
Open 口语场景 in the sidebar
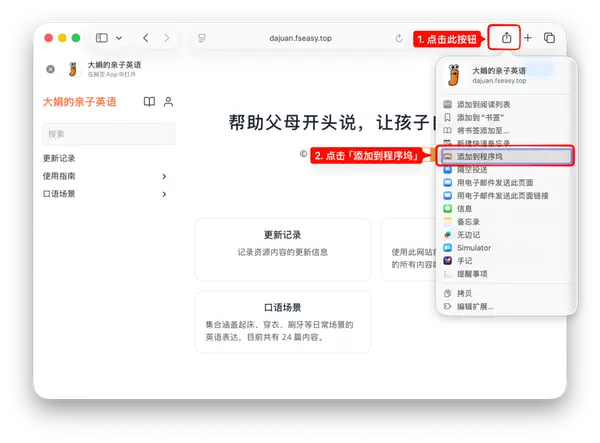click(59, 194)
